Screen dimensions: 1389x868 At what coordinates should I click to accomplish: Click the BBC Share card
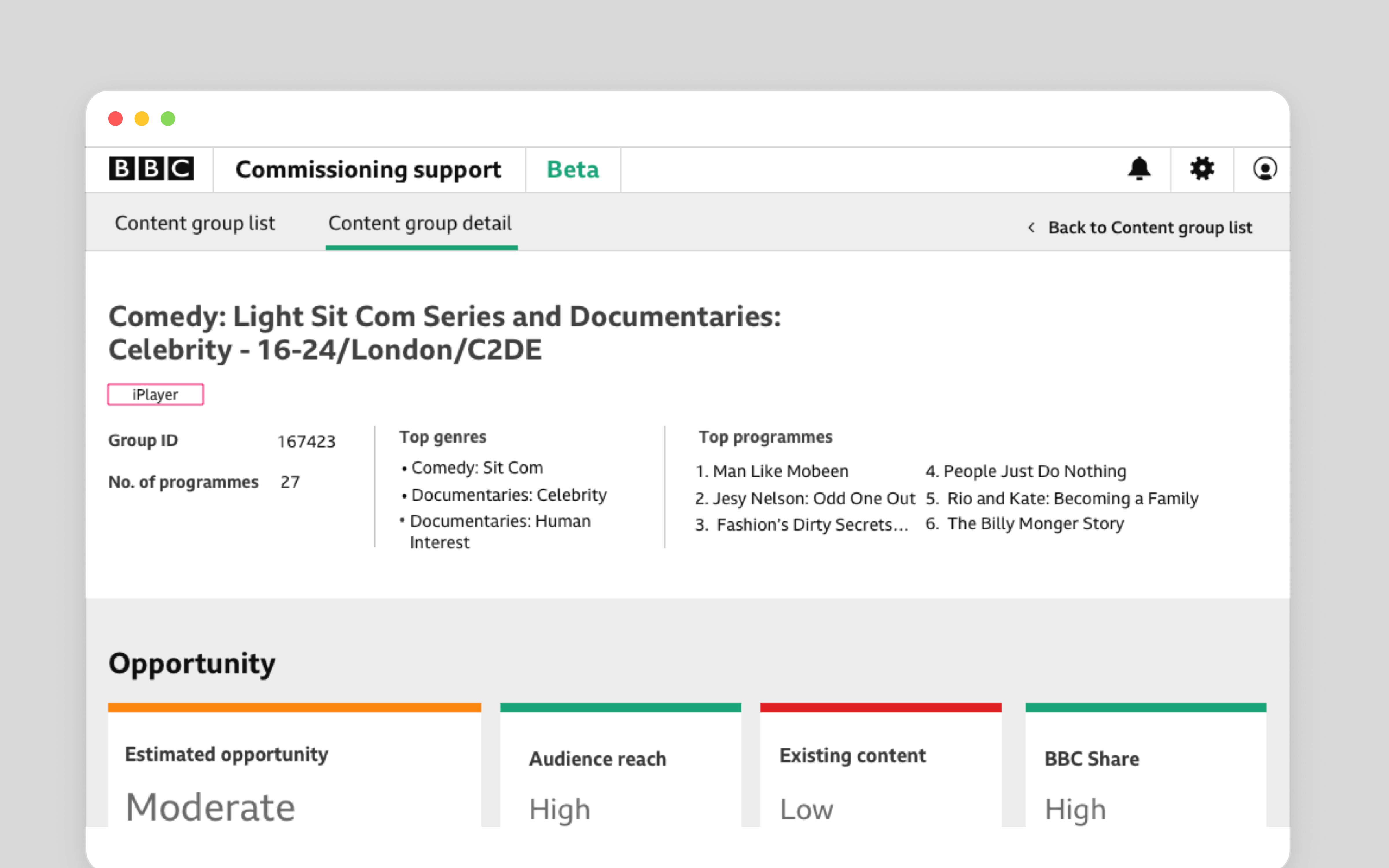click(x=1146, y=765)
